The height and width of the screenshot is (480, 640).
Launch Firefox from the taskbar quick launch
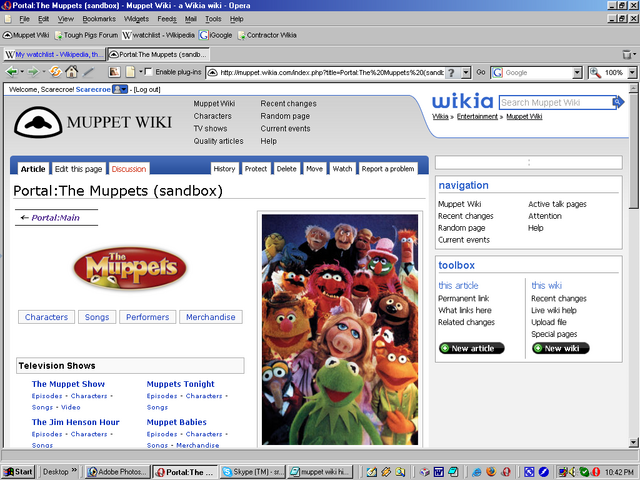[x=491, y=472]
